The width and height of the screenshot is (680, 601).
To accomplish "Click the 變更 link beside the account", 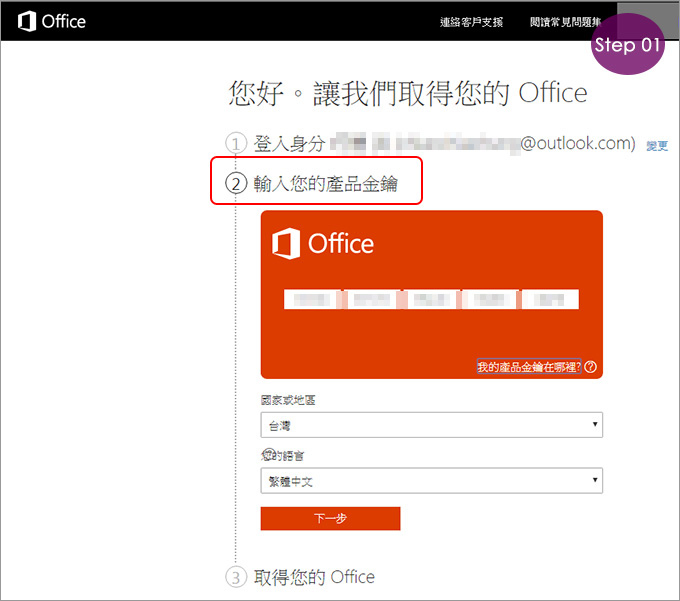I will click(x=657, y=146).
